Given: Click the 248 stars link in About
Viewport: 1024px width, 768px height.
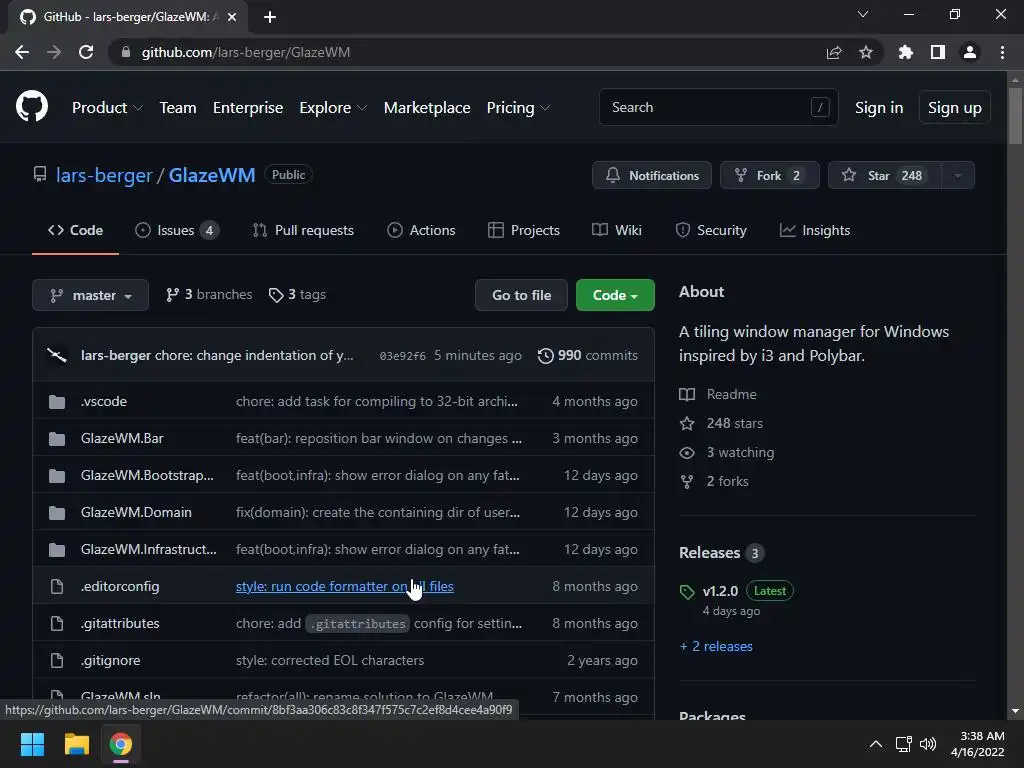Looking at the screenshot, I should coord(721,423).
